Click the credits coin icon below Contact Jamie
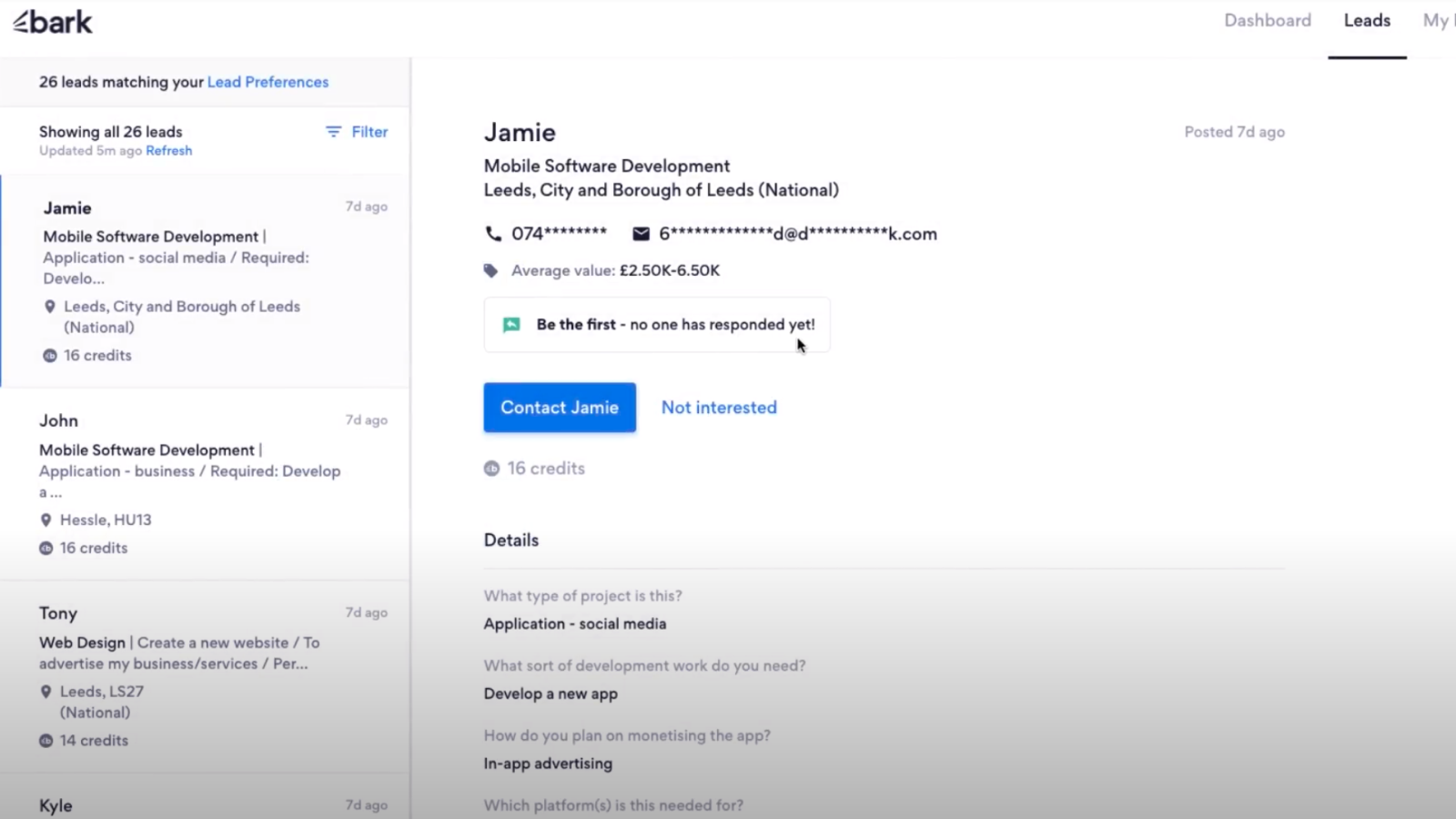1456x819 pixels. pyautogui.click(x=492, y=469)
